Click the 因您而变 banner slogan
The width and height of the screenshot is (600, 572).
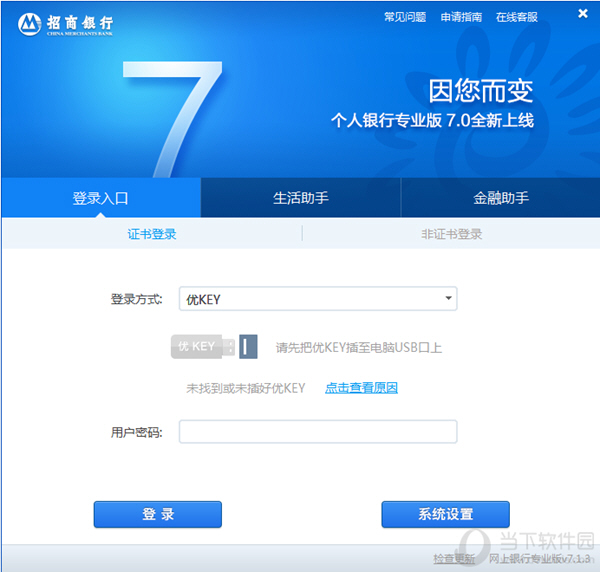(481, 91)
